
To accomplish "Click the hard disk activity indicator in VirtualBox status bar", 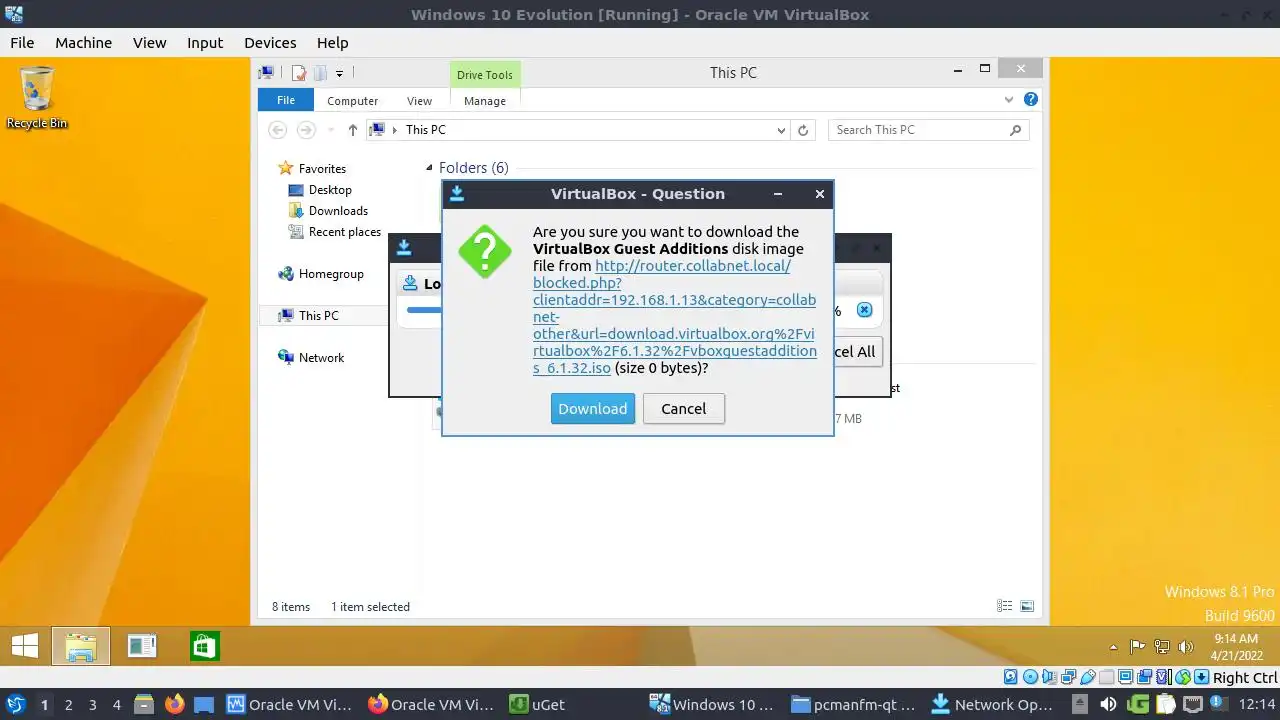I will point(1010,677).
